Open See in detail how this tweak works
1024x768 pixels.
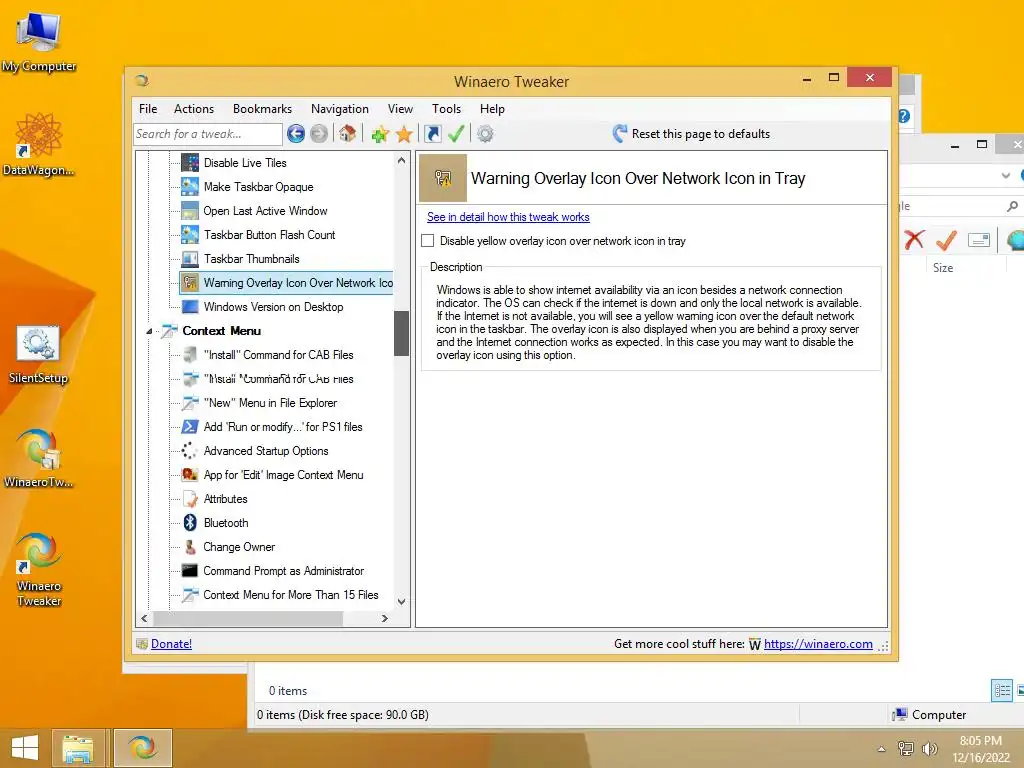pyautogui.click(x=508, y=217)
